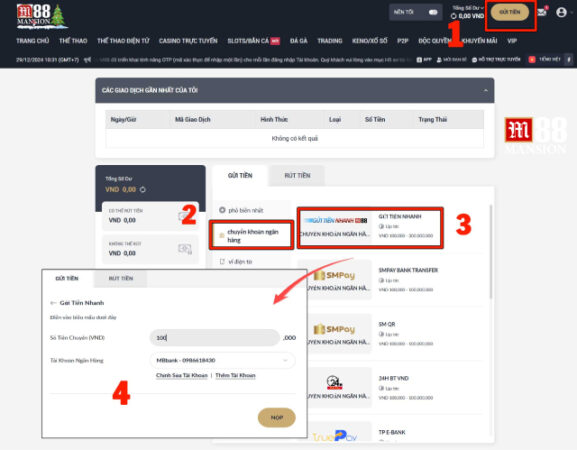Click the Vietnam flag language icon
Viewport: 577px width, 450px height.
(532, 60)
